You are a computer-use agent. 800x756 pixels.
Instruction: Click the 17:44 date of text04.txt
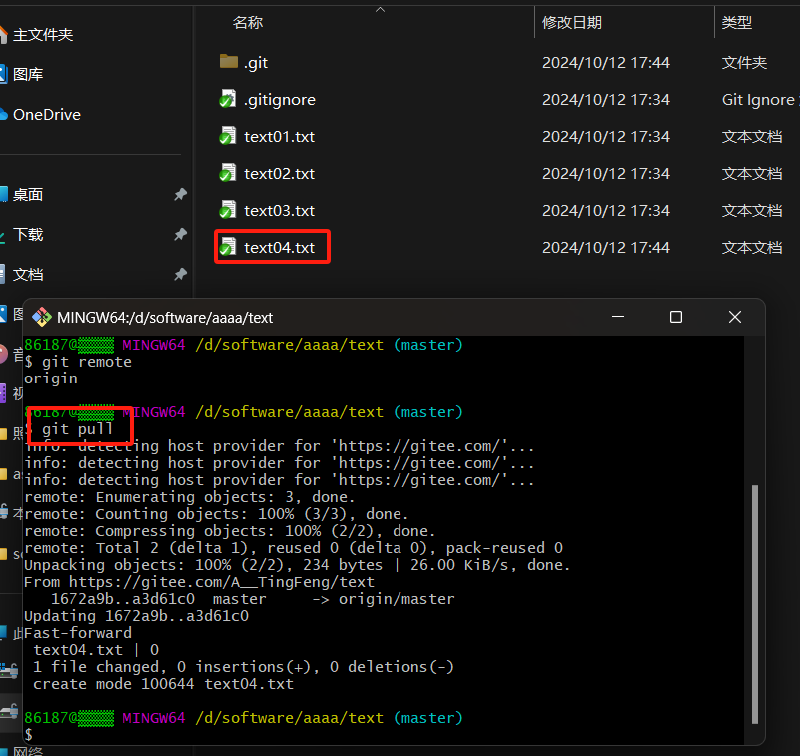(606, 247)
